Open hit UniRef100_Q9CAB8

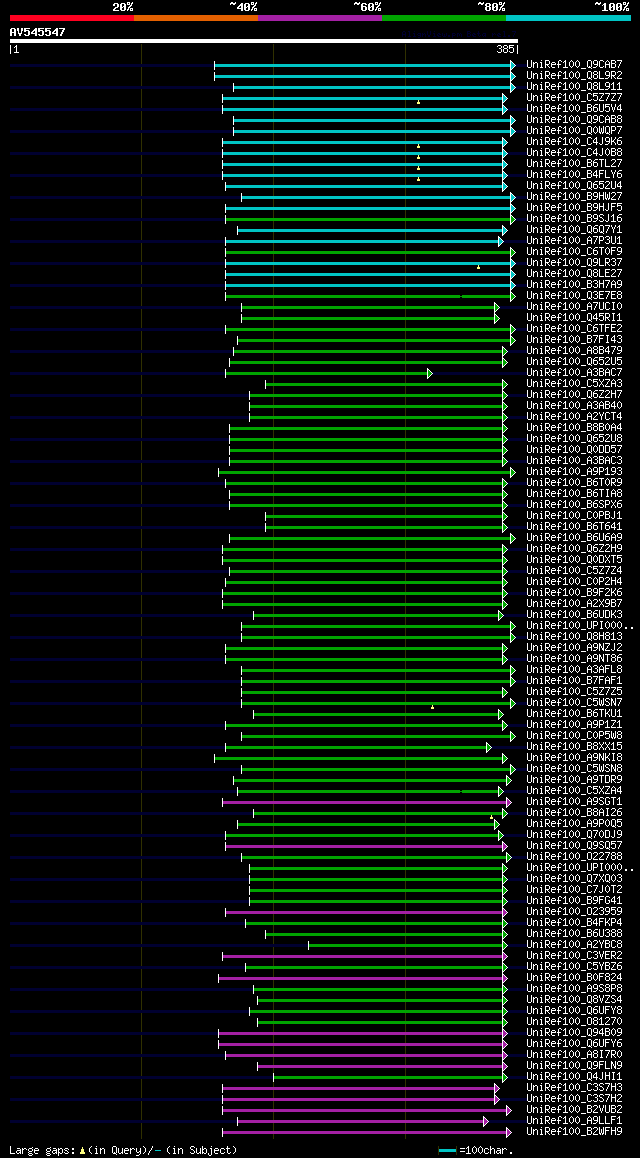[574, 120]
